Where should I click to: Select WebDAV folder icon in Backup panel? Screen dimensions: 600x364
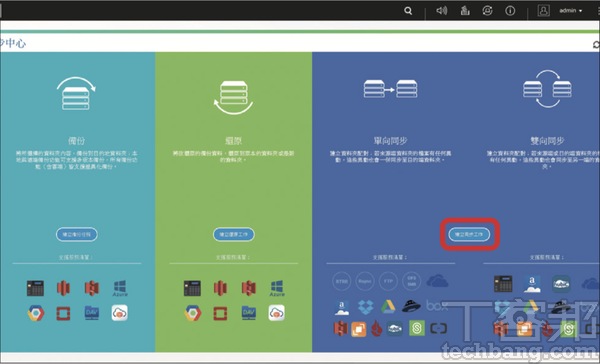pos(92,313)
